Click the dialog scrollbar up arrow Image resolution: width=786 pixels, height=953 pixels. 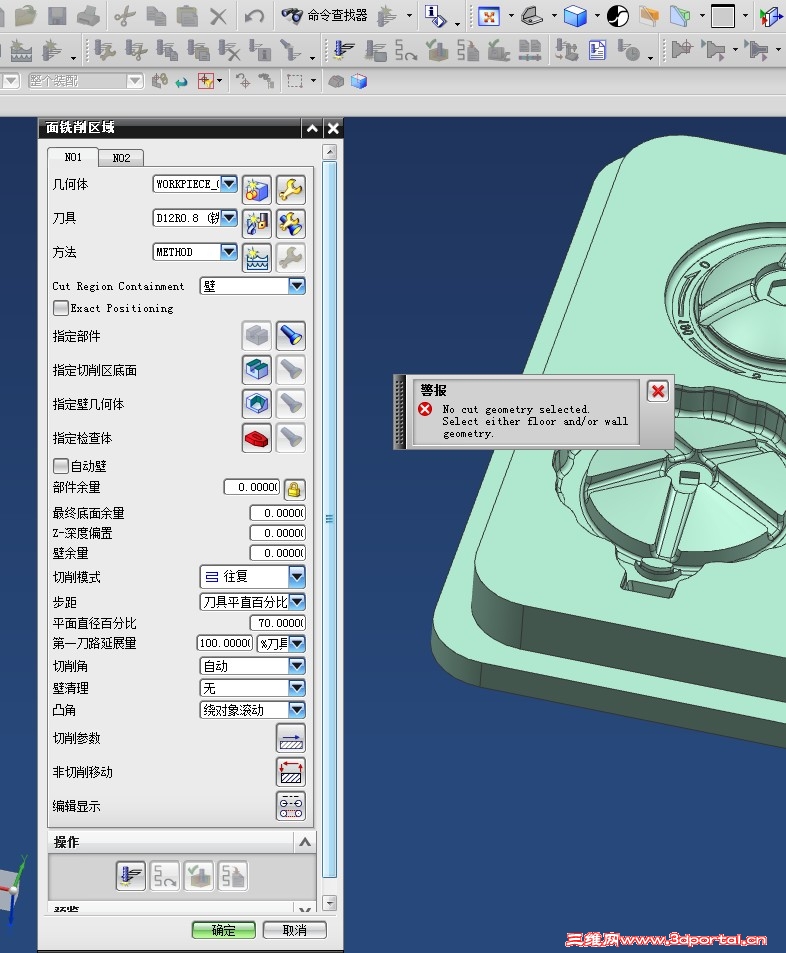(329, 151)
